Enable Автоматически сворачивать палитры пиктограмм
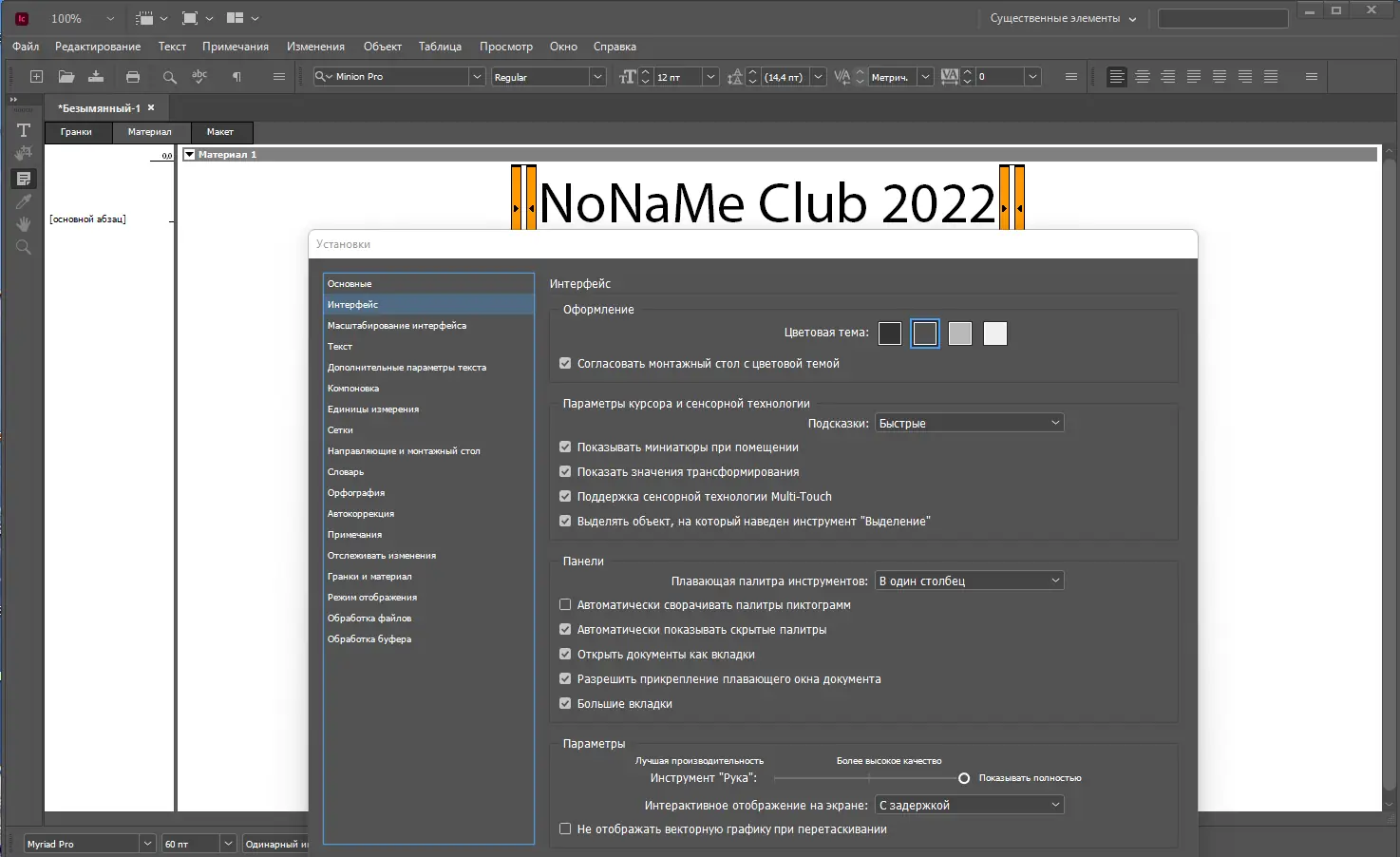Viewport: 1400px width, 857px height. [565, 604]
